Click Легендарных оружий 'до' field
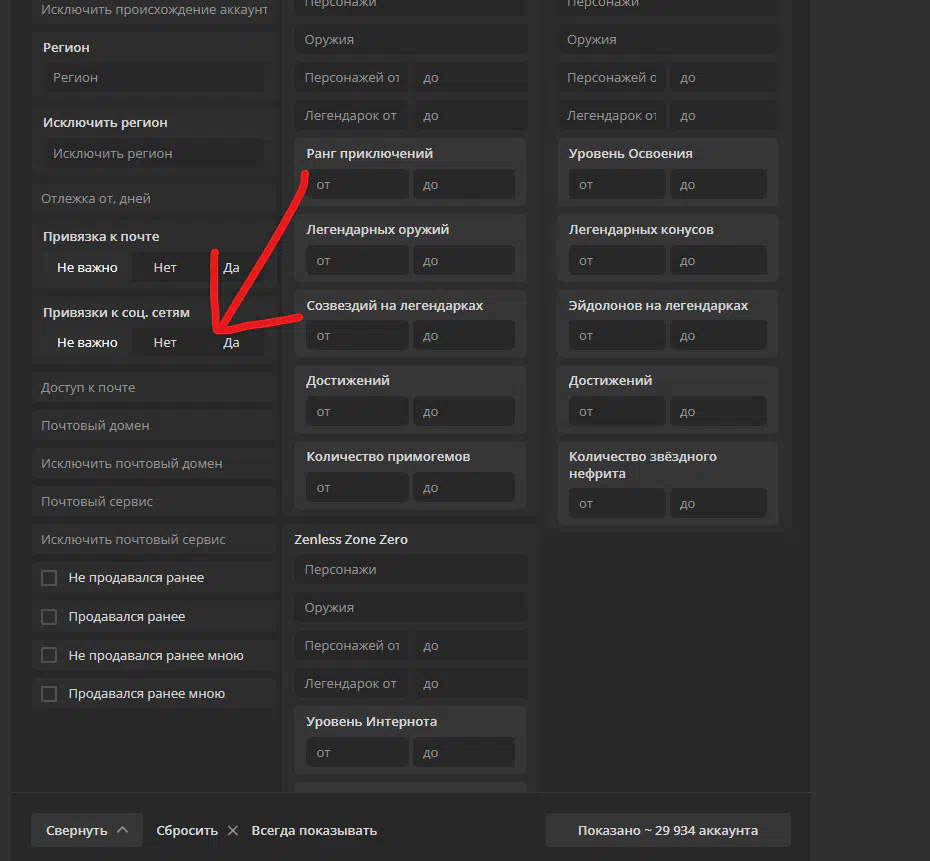This screenshot has height=861, width=930. [464, 261]
